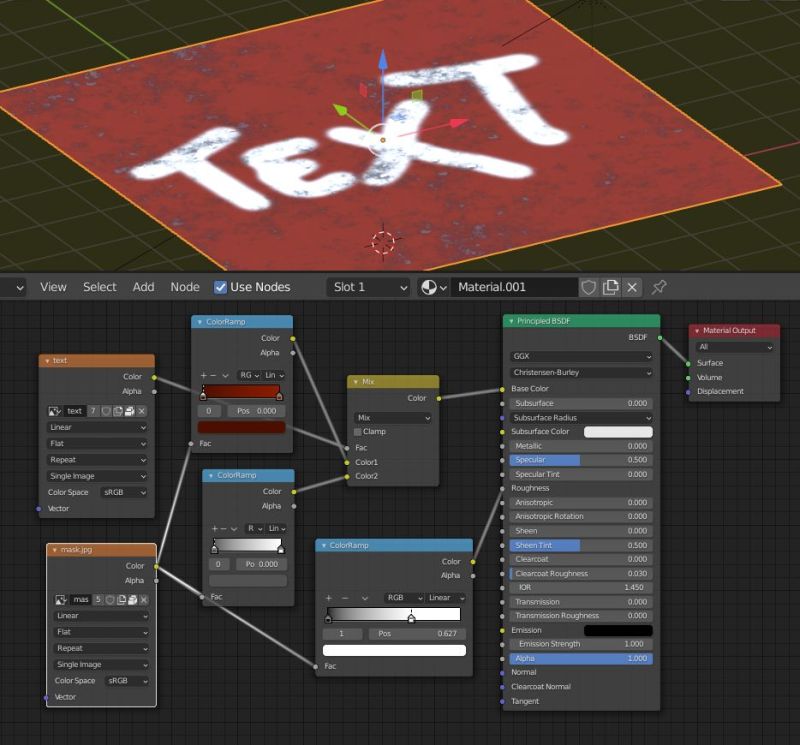
Task: Open the Node menu
Action: pyautogui.click(x=185, y=287)
